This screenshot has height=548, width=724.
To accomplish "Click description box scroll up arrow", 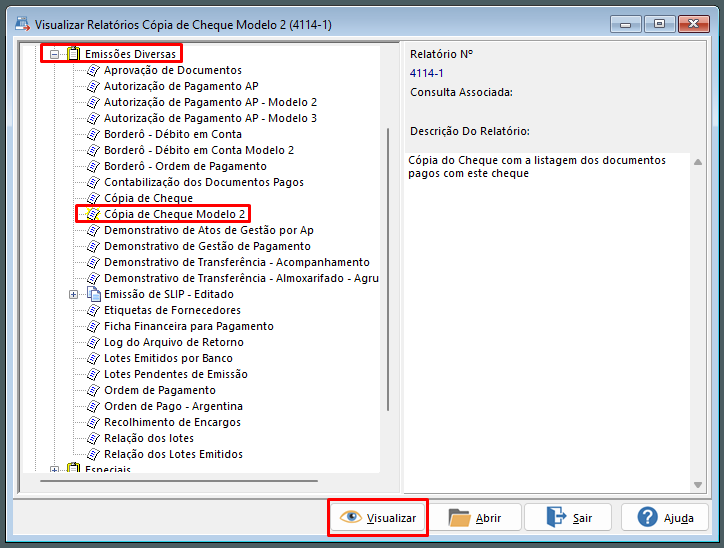I will [698, 162].
